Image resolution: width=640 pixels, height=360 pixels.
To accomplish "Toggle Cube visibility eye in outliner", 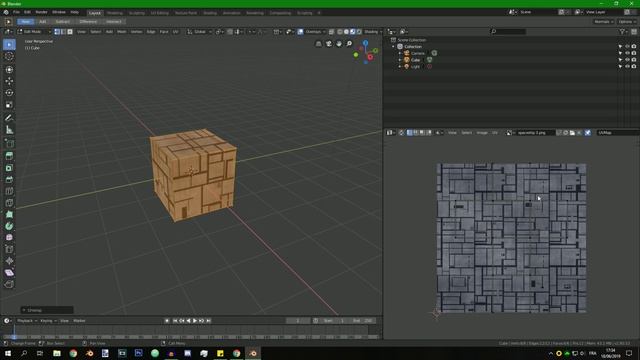I will pyautogui.click(x=627, y=60).
